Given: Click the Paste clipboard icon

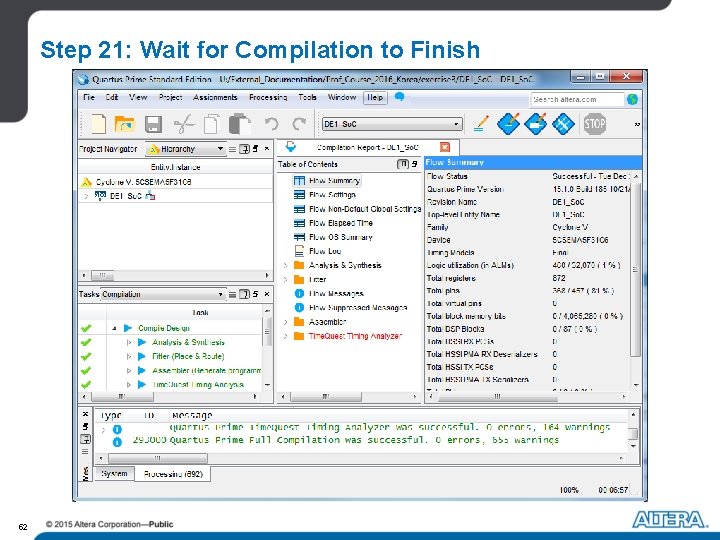Looking at the screenshot, I should pos(240,124).
